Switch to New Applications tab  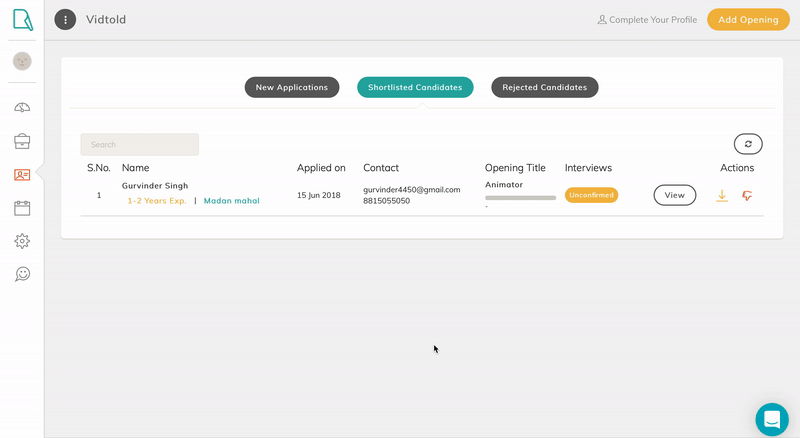point(292,87)
